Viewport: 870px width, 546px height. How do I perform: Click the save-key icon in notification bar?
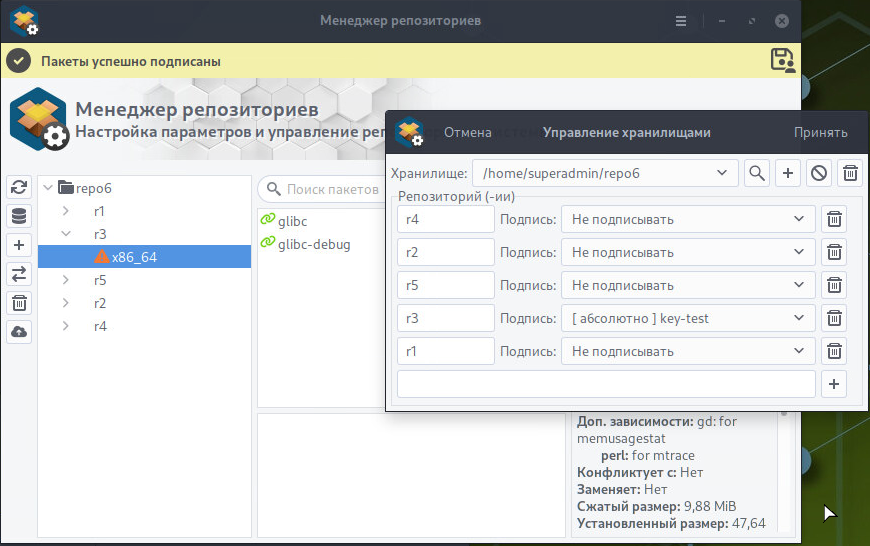(783, 61)
